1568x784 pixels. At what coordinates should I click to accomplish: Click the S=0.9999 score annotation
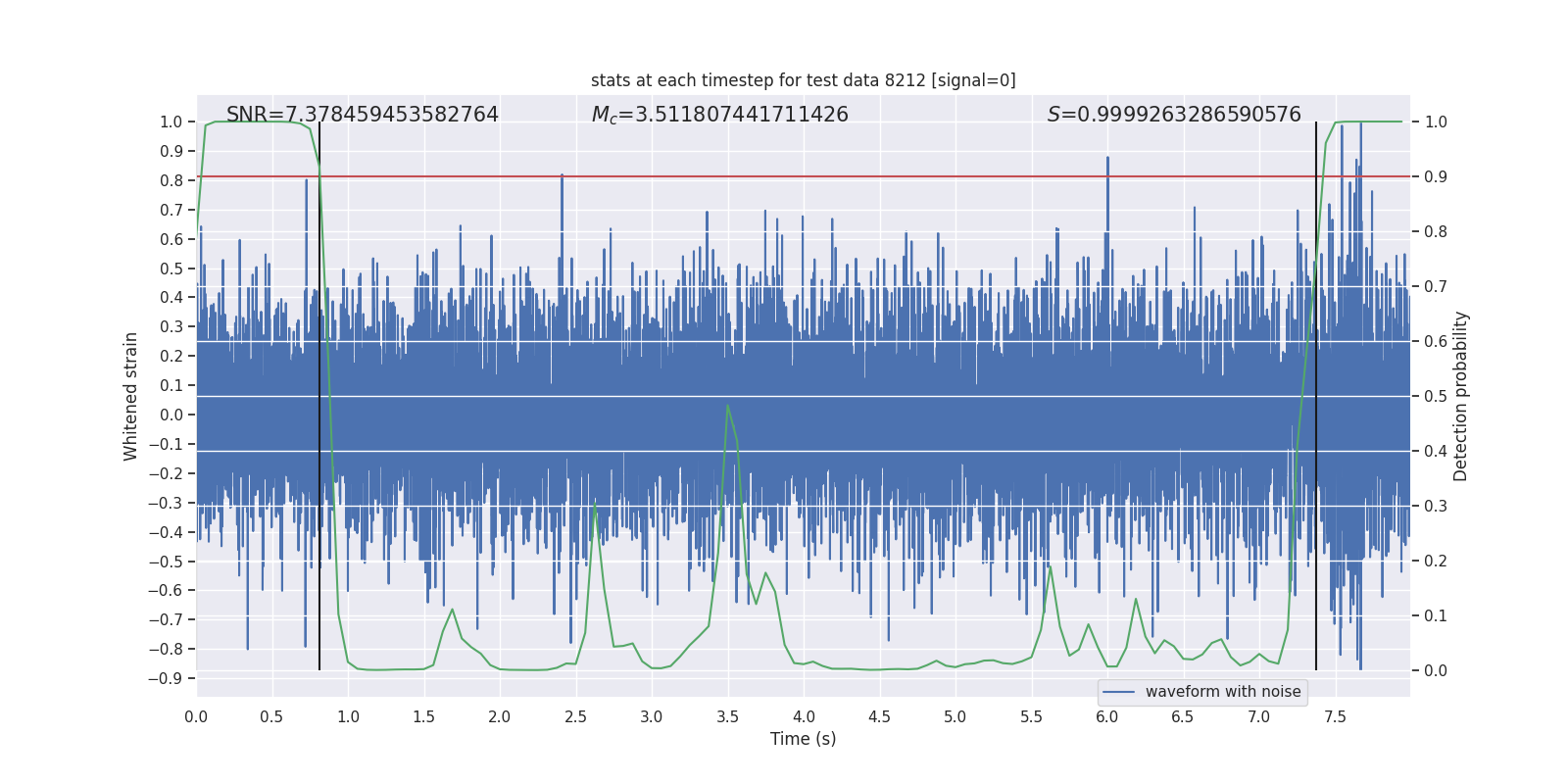point(1173,115)
